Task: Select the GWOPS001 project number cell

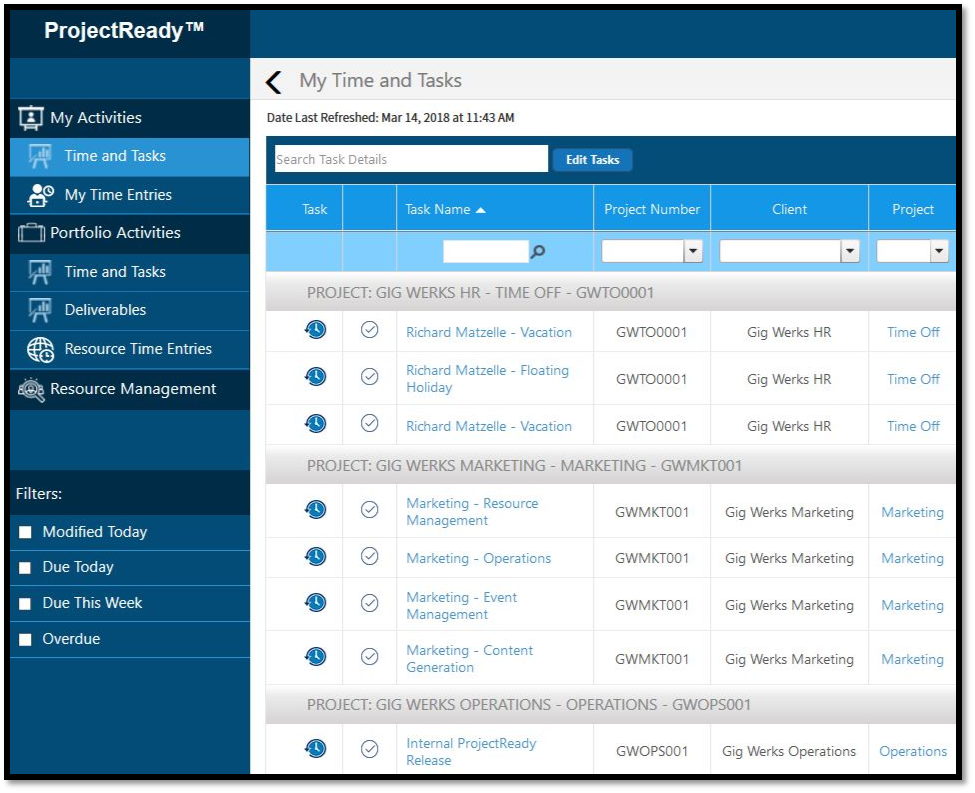Action: (x=652, y=751)
